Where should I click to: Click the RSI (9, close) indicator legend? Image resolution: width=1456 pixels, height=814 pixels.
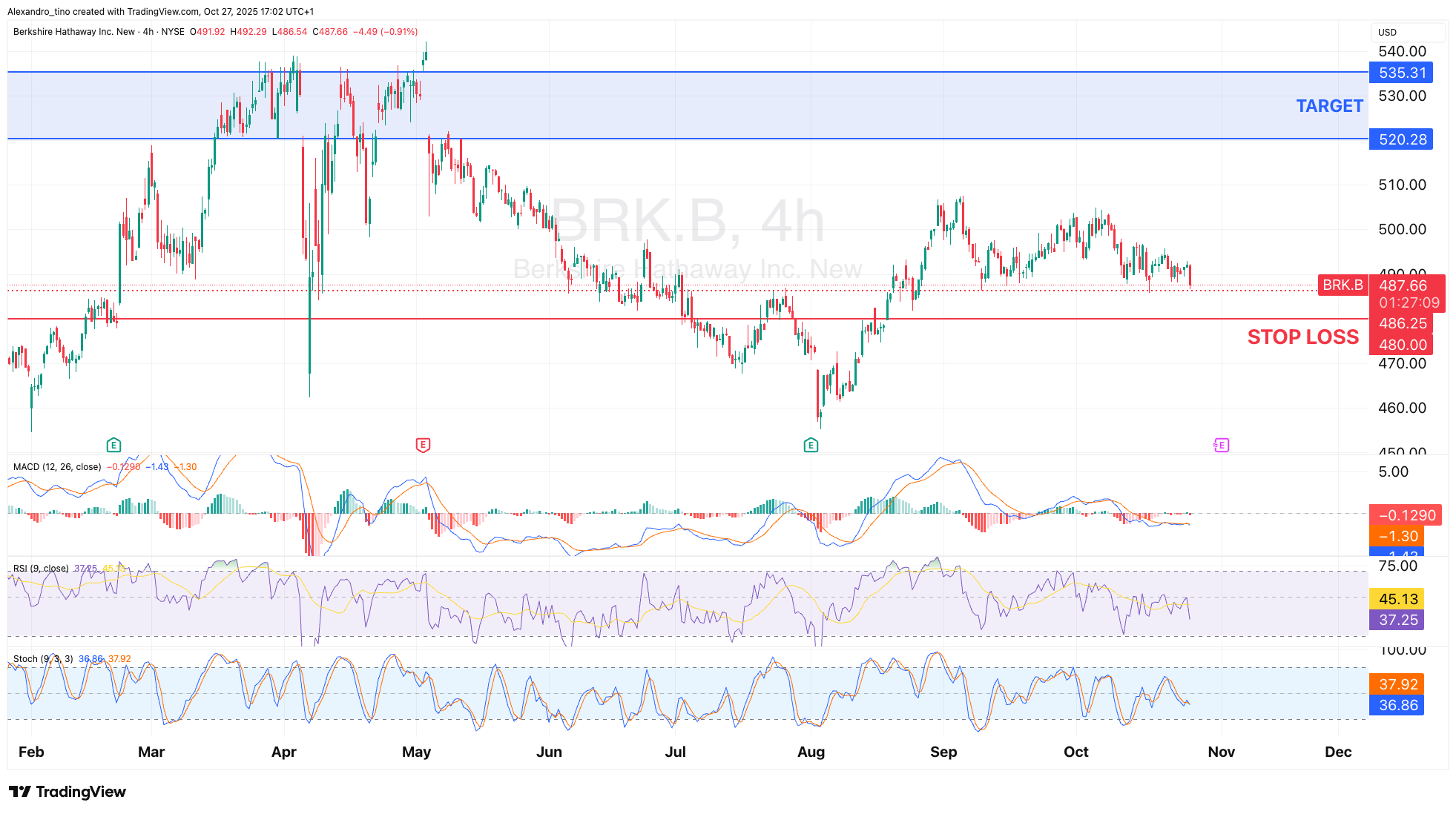(41, 569)
